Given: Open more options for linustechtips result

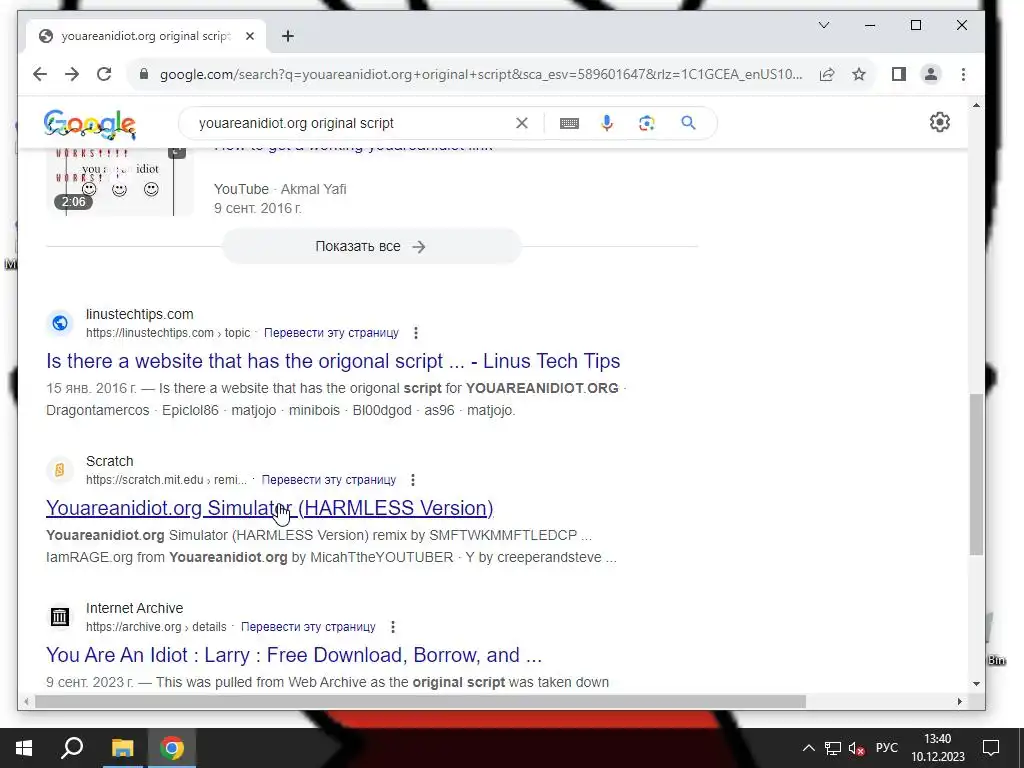Looking at the screenshot, I should coord(416,333).
